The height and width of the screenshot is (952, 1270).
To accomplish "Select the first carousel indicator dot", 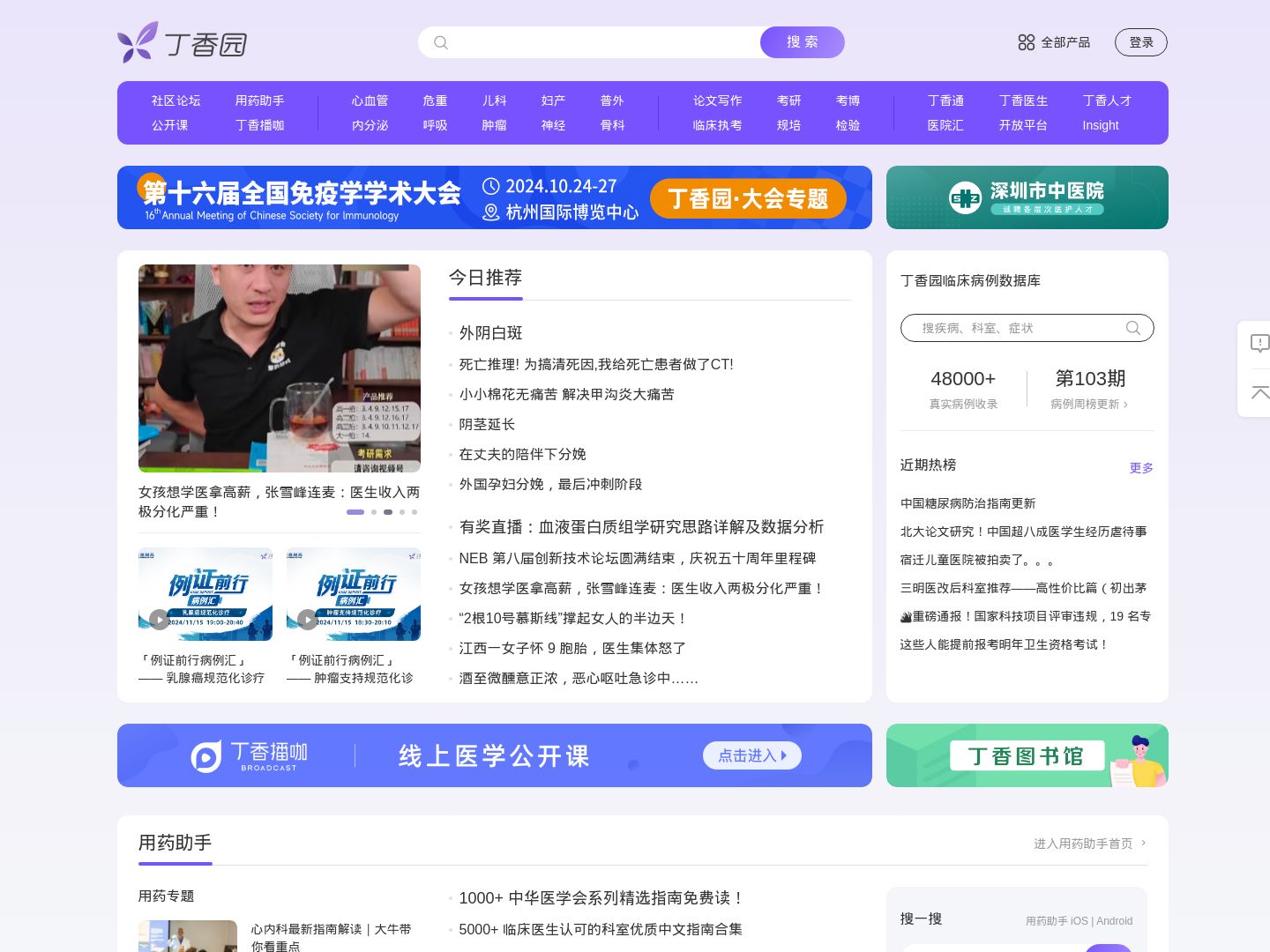I will pyautogui.click(x=355, y=511).
